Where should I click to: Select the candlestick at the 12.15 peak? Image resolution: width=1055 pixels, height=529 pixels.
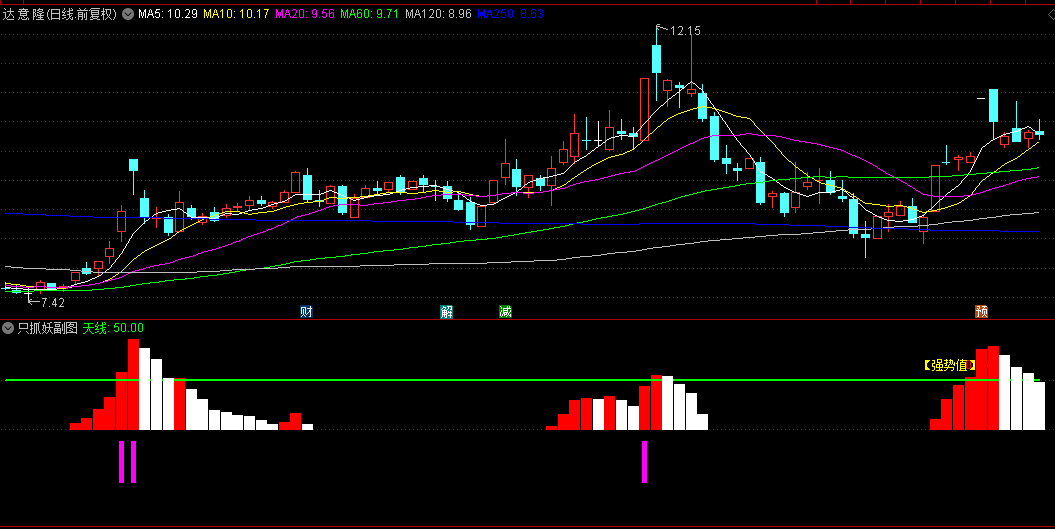[x=657, y=59]
